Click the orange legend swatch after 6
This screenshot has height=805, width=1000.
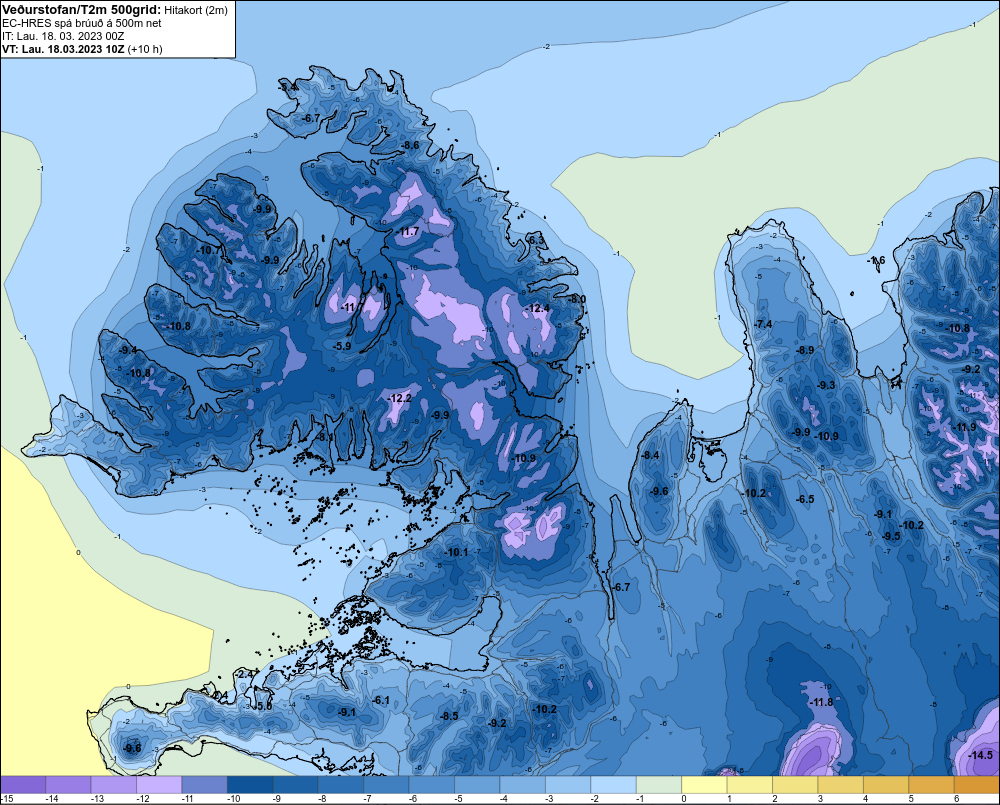point(977,785)
